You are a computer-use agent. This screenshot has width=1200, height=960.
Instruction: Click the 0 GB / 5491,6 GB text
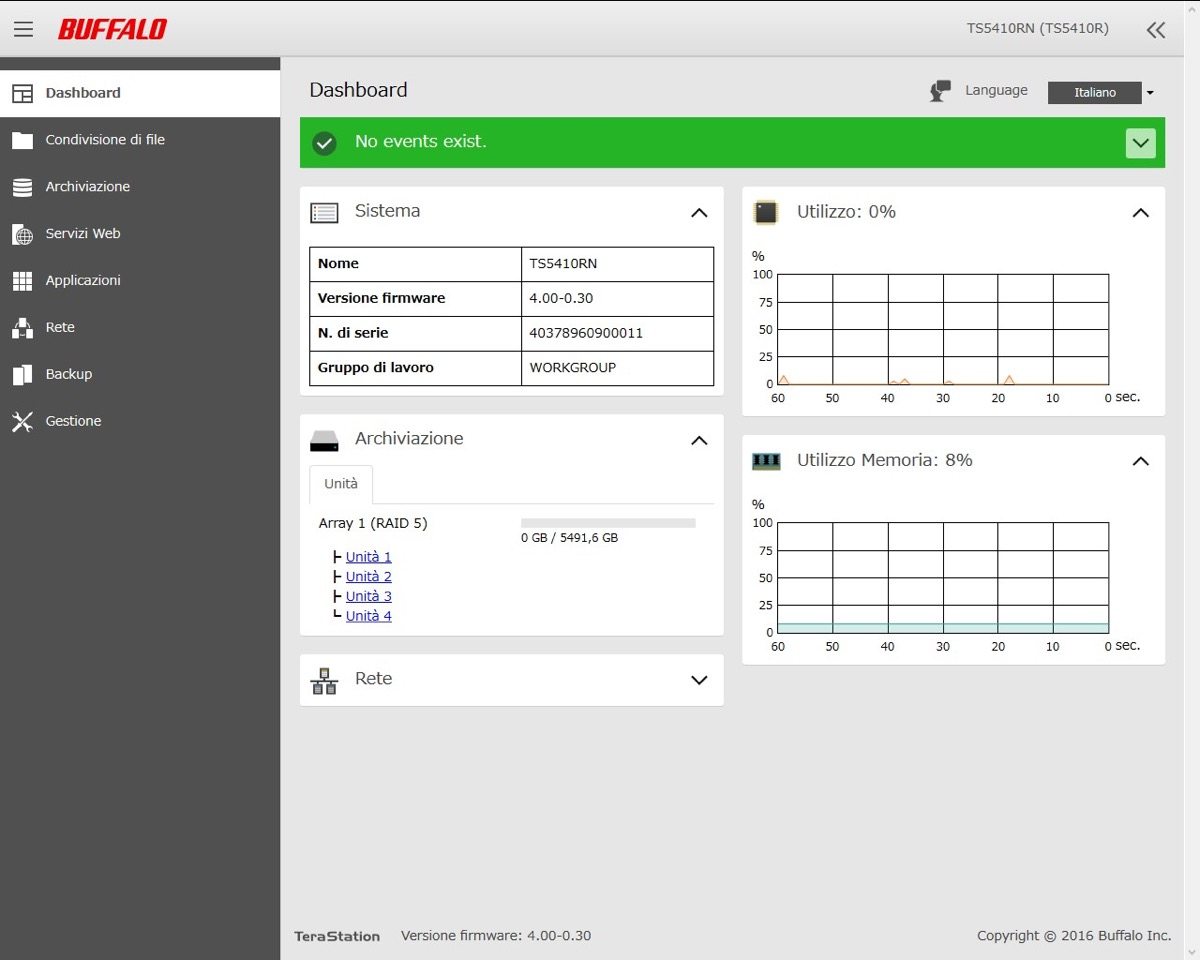569,538
